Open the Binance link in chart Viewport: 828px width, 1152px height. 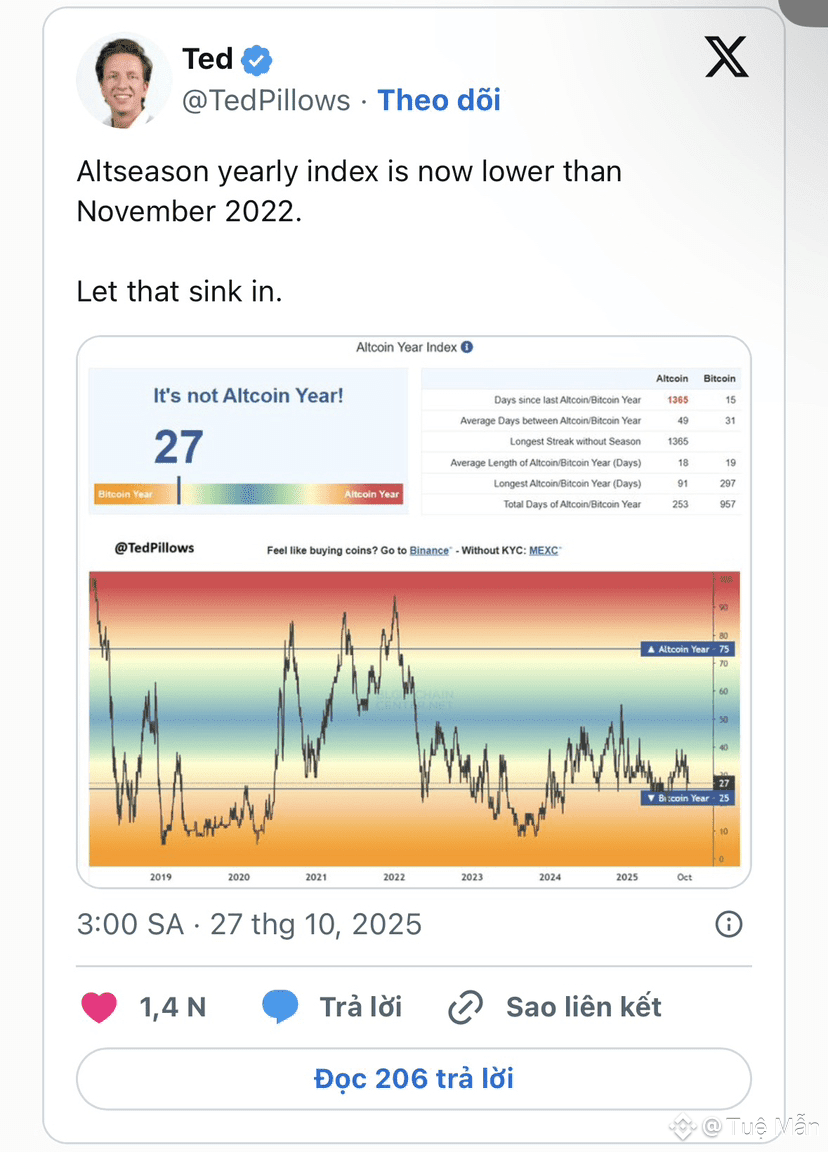(x=429, y=550)
